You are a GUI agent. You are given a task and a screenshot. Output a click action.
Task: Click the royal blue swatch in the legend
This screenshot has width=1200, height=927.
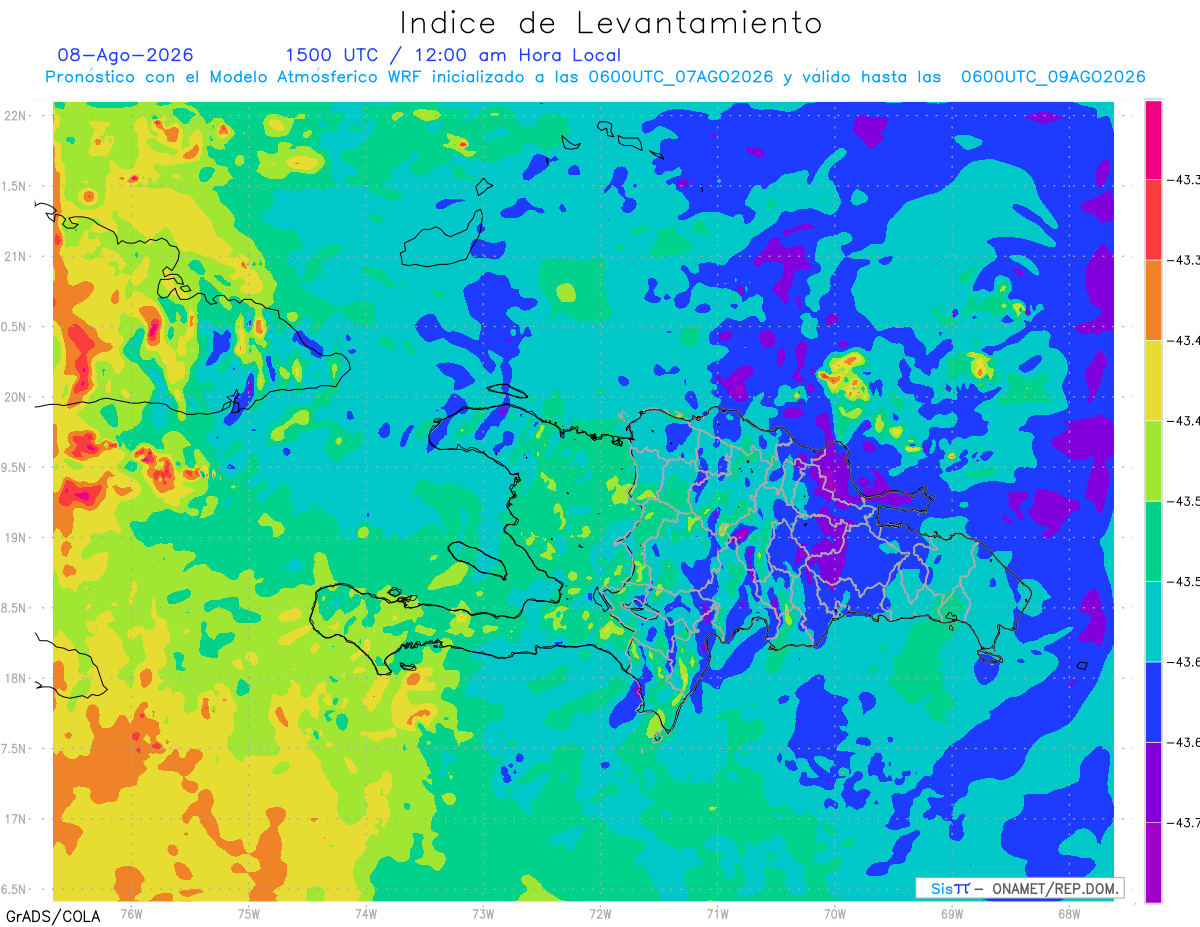(1153, 702)
